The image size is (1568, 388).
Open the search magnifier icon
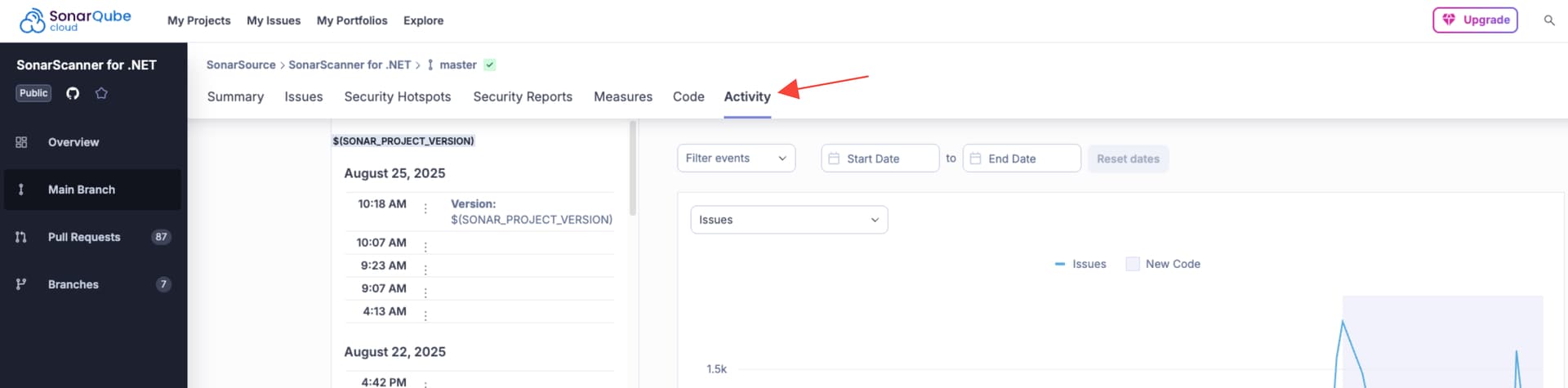pyautogui.click(x=1548, y=20)
